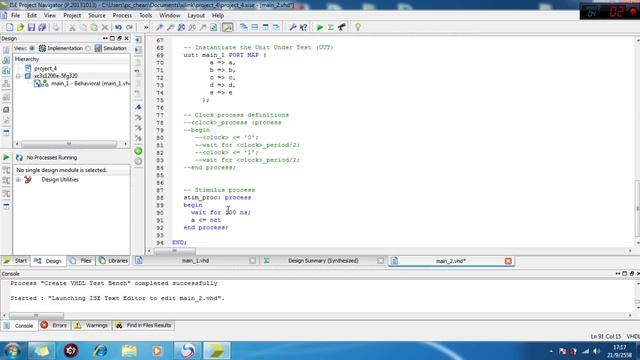Open the Libraries panel tab
The image size is (640, 360).
point(113,261)
